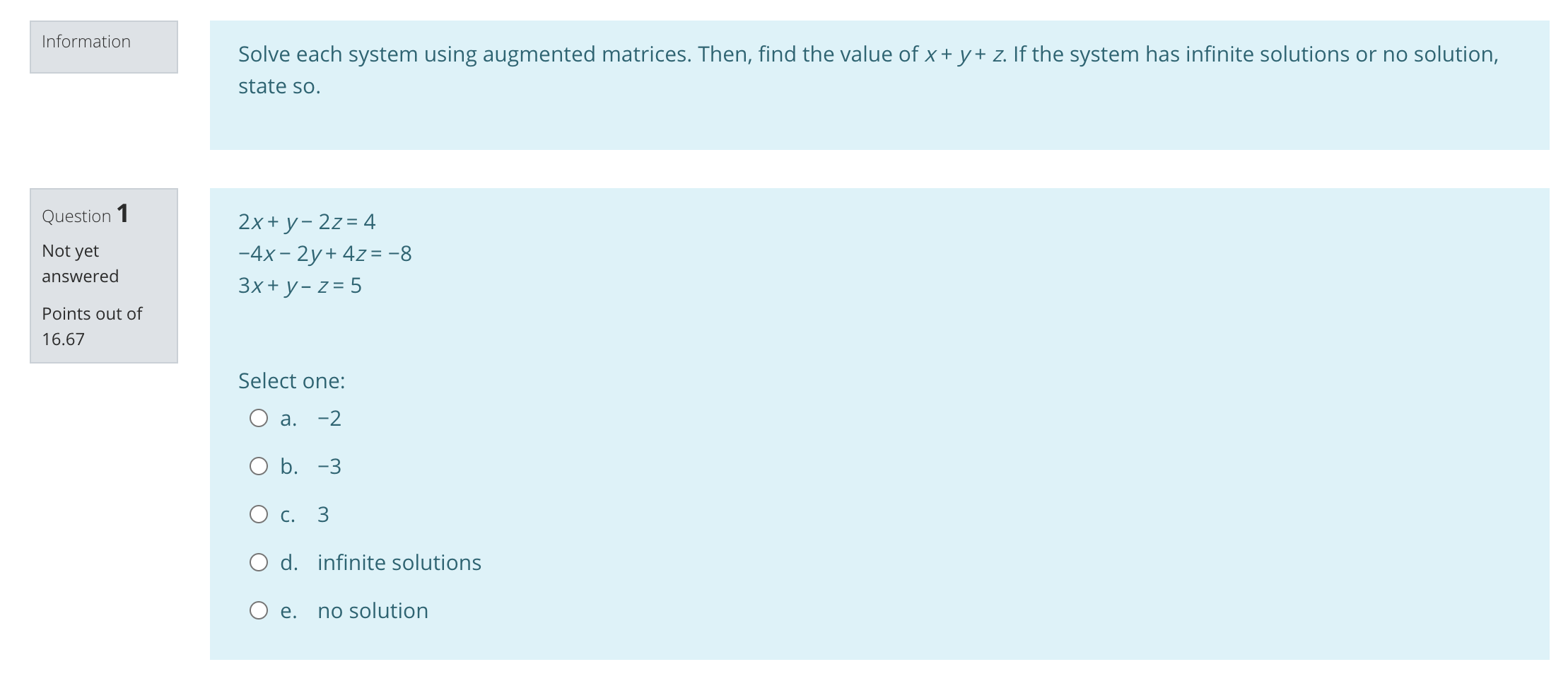The image size is (1568, 686).
Task: Click the Select one prompt
Action: 291,380
